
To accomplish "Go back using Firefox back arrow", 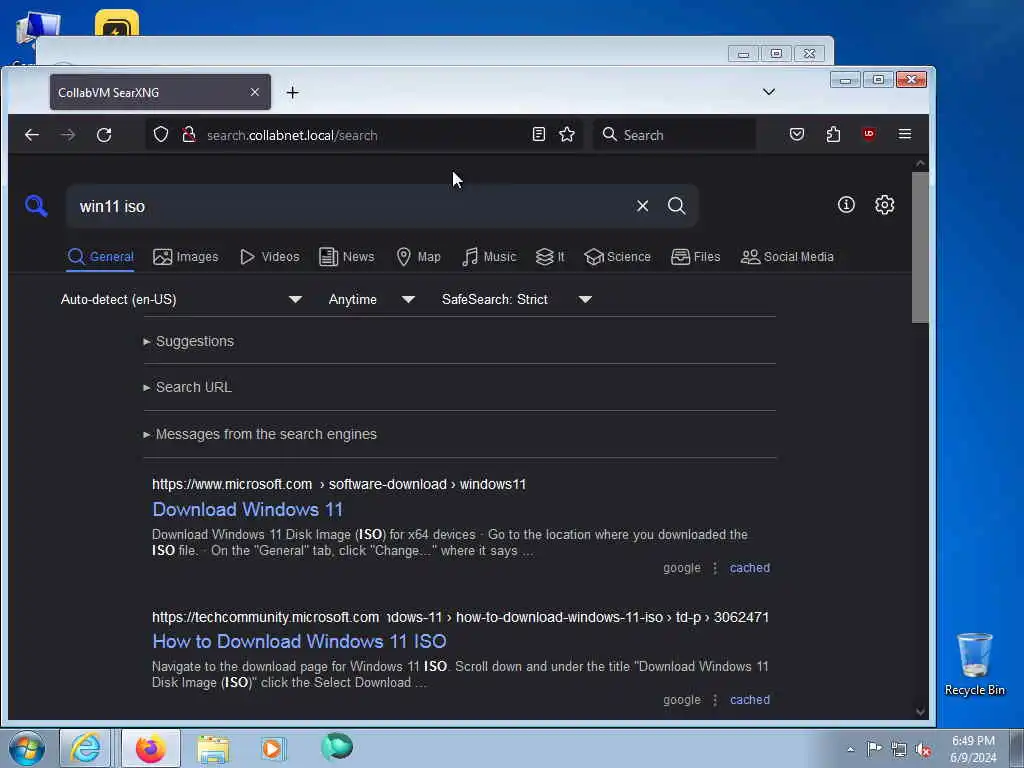I will pos(31,135).
